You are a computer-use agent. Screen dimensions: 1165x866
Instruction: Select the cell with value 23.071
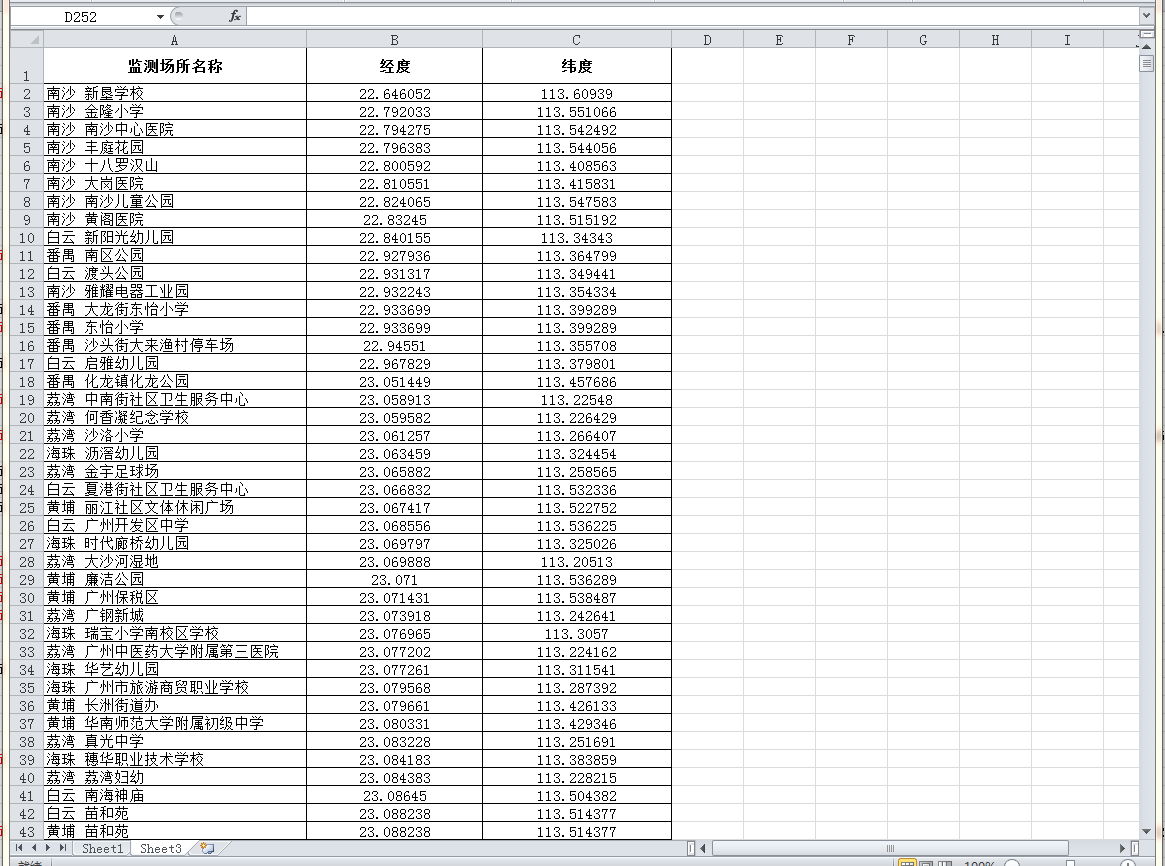(x=395, y=579)
